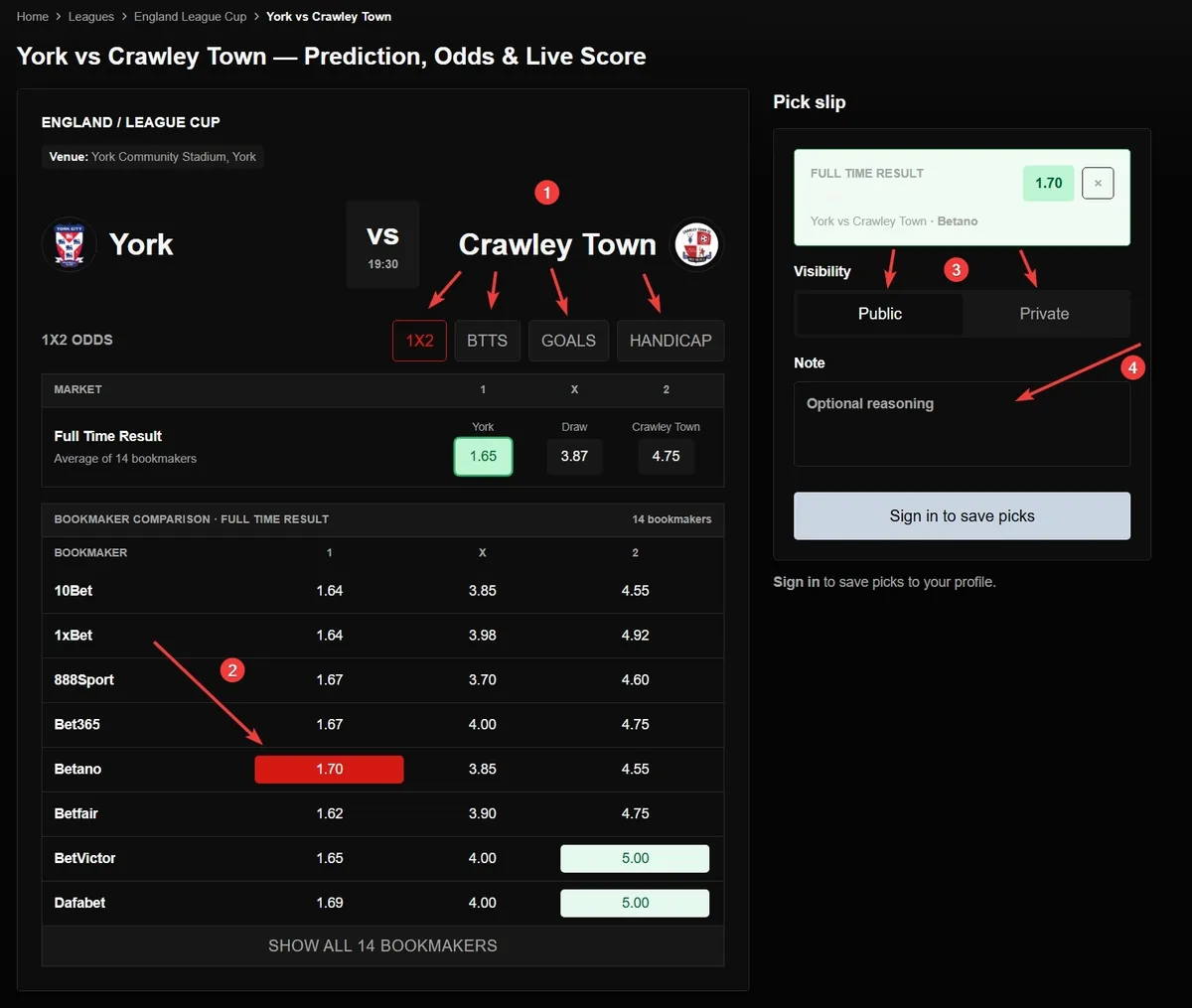Viewport: 1192px width, 1008px height.
Task: Open England League Cup breadcrumb
Action: [x=191, y=17]
